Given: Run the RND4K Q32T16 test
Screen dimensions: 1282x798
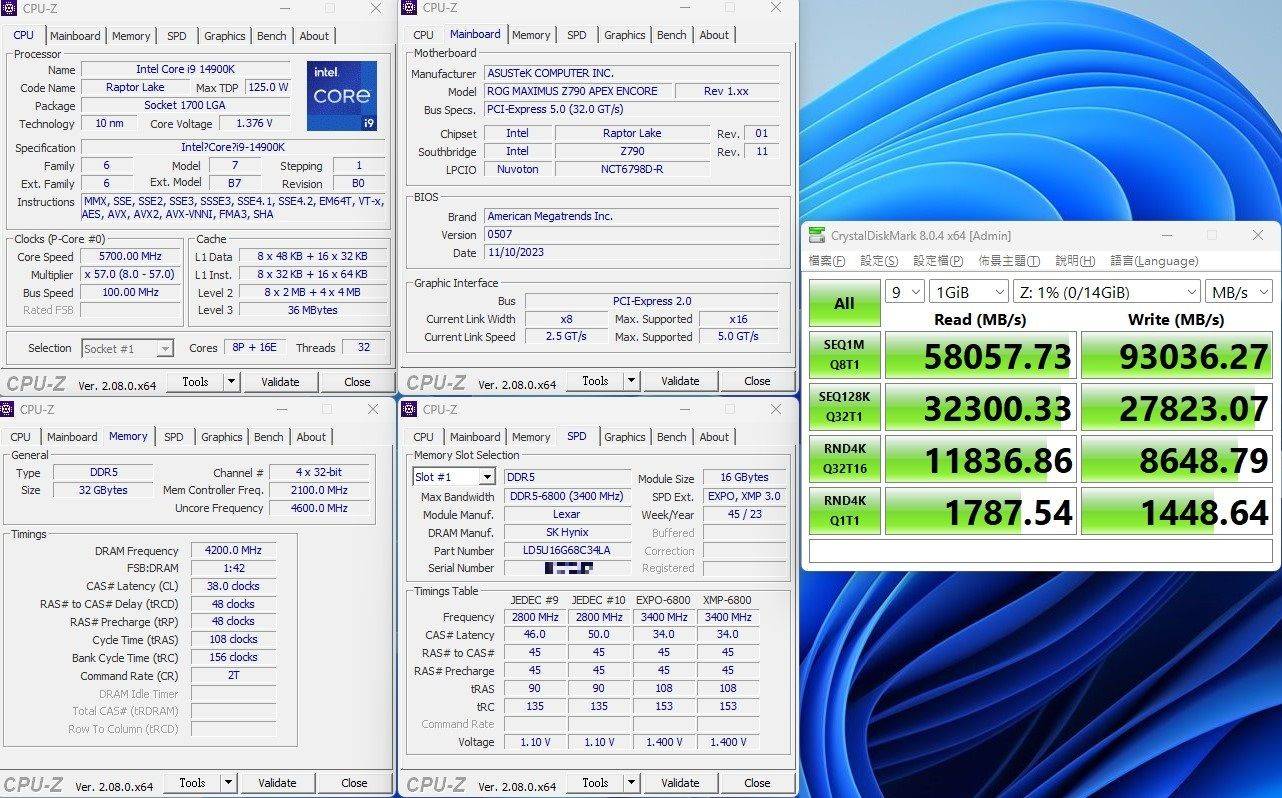Looking at the screenshot, I should click(x=844, y=460).
